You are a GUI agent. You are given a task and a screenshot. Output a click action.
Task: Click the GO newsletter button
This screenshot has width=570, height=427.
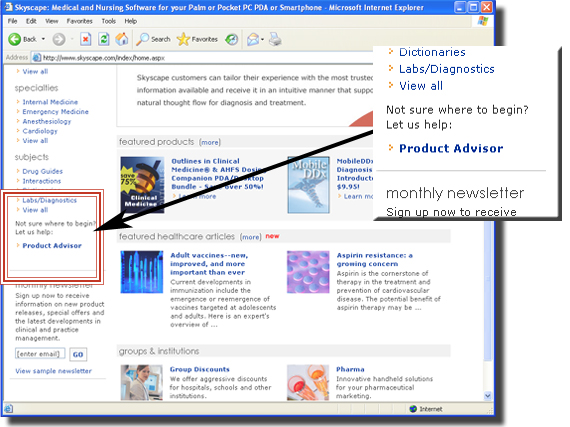pyautogui.click(x=78, y=354)
